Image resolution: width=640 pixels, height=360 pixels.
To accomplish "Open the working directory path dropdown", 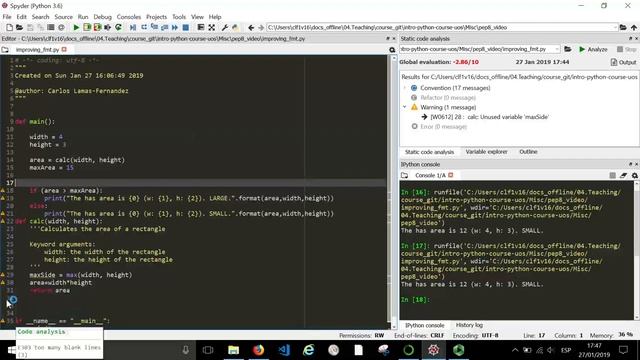I will click(x=615, y=27).
